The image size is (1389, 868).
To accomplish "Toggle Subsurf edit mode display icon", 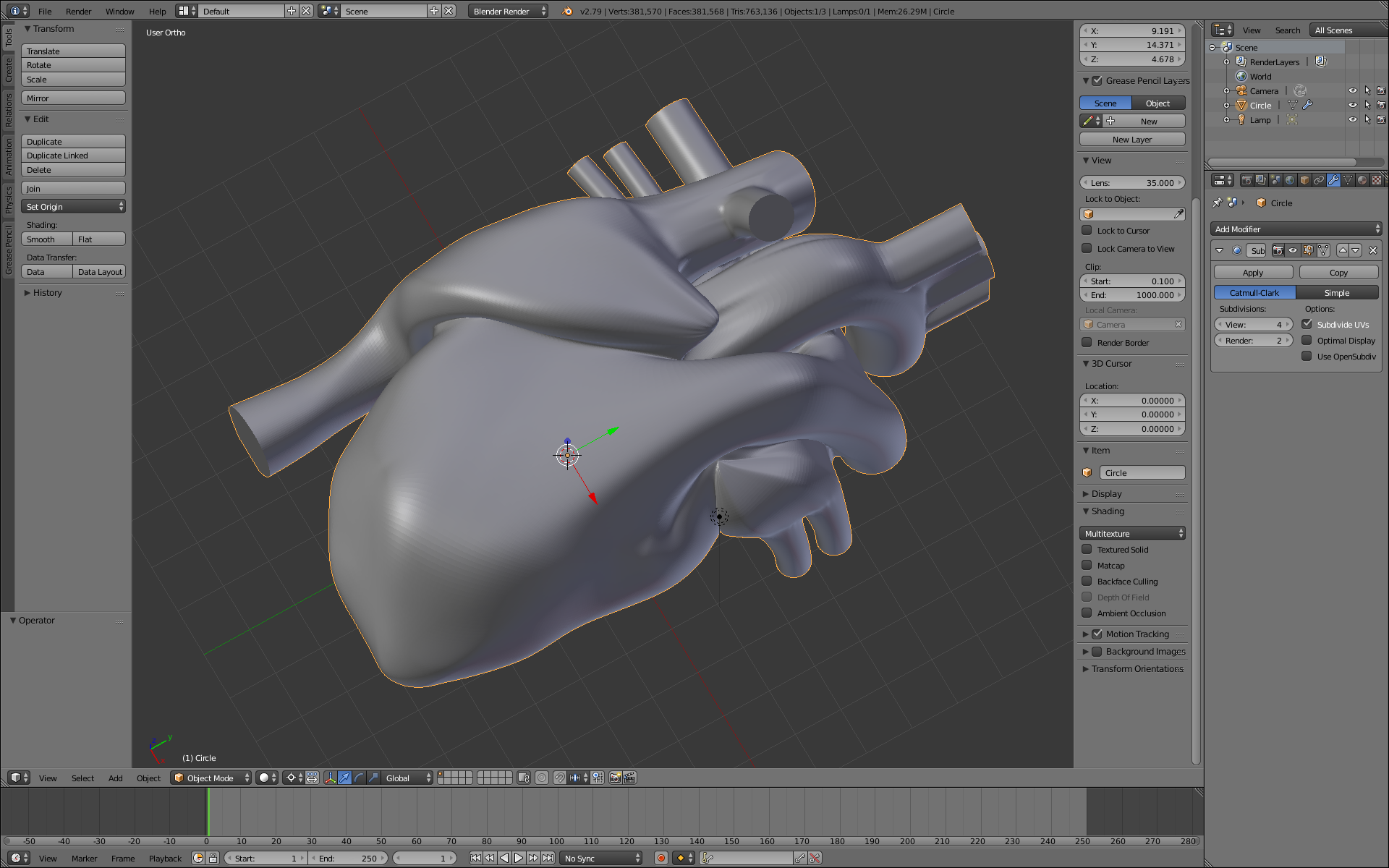I will tap(1308, 251).
